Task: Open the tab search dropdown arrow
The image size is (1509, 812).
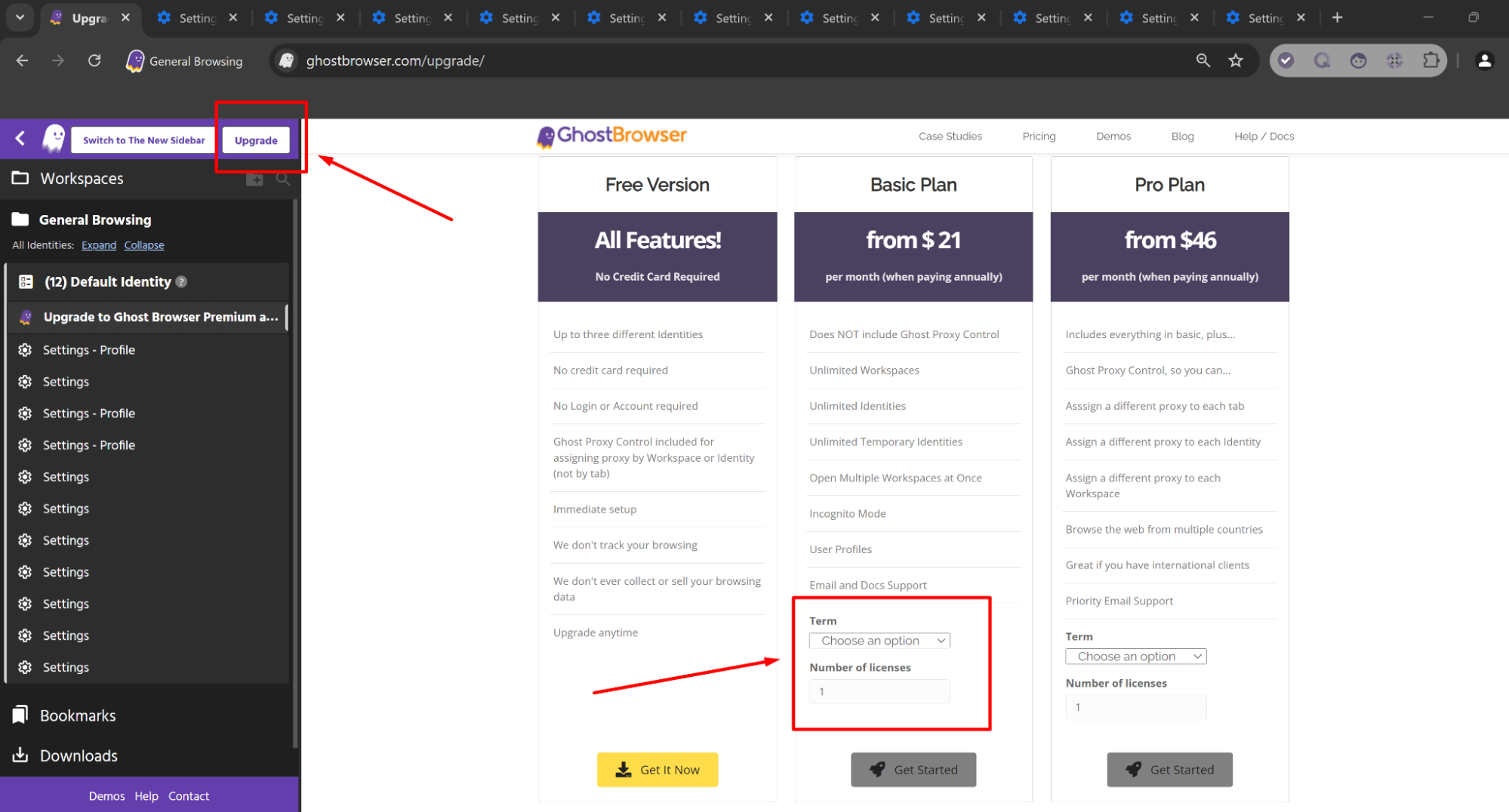Action: [20, 17]
